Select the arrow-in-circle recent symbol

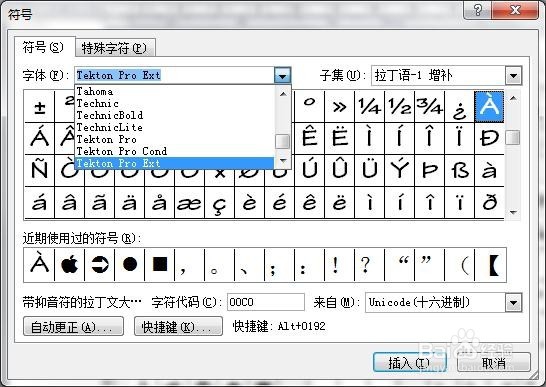click(x=100, y=265)
